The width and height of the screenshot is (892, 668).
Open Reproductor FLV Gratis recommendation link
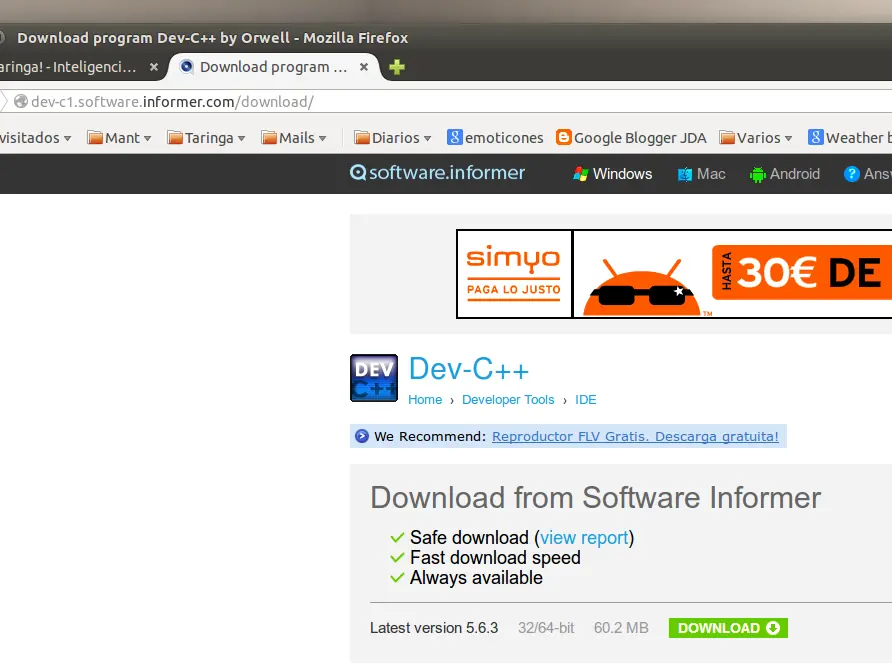(x=635, y=436)
